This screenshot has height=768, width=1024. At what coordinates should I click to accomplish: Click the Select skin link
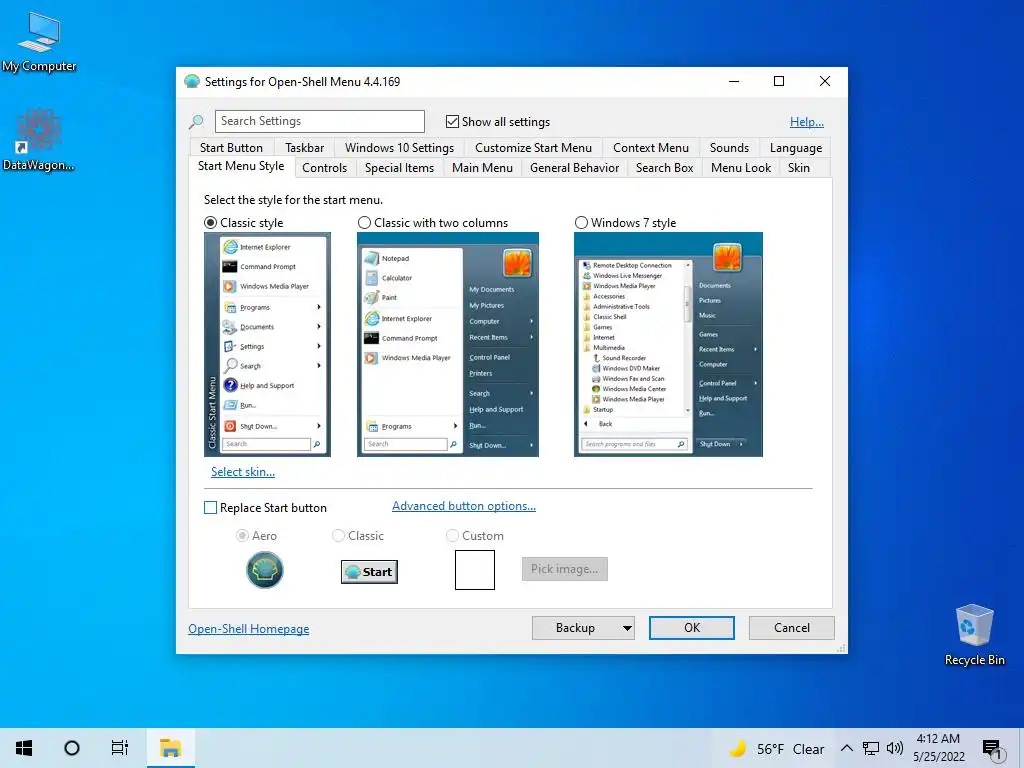click(243, 472)
